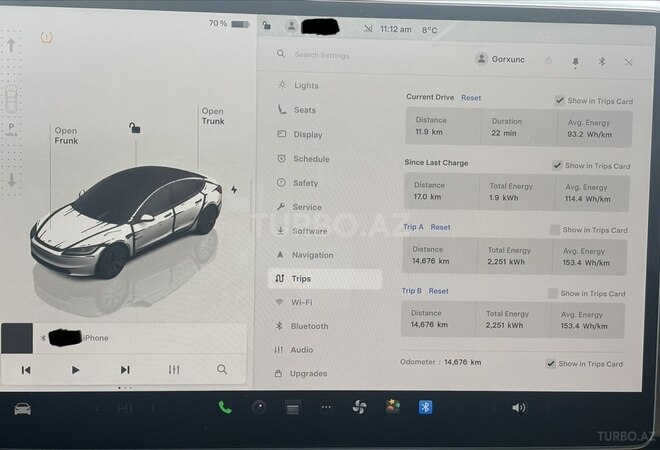Rename Trip A label

(413, 226)
